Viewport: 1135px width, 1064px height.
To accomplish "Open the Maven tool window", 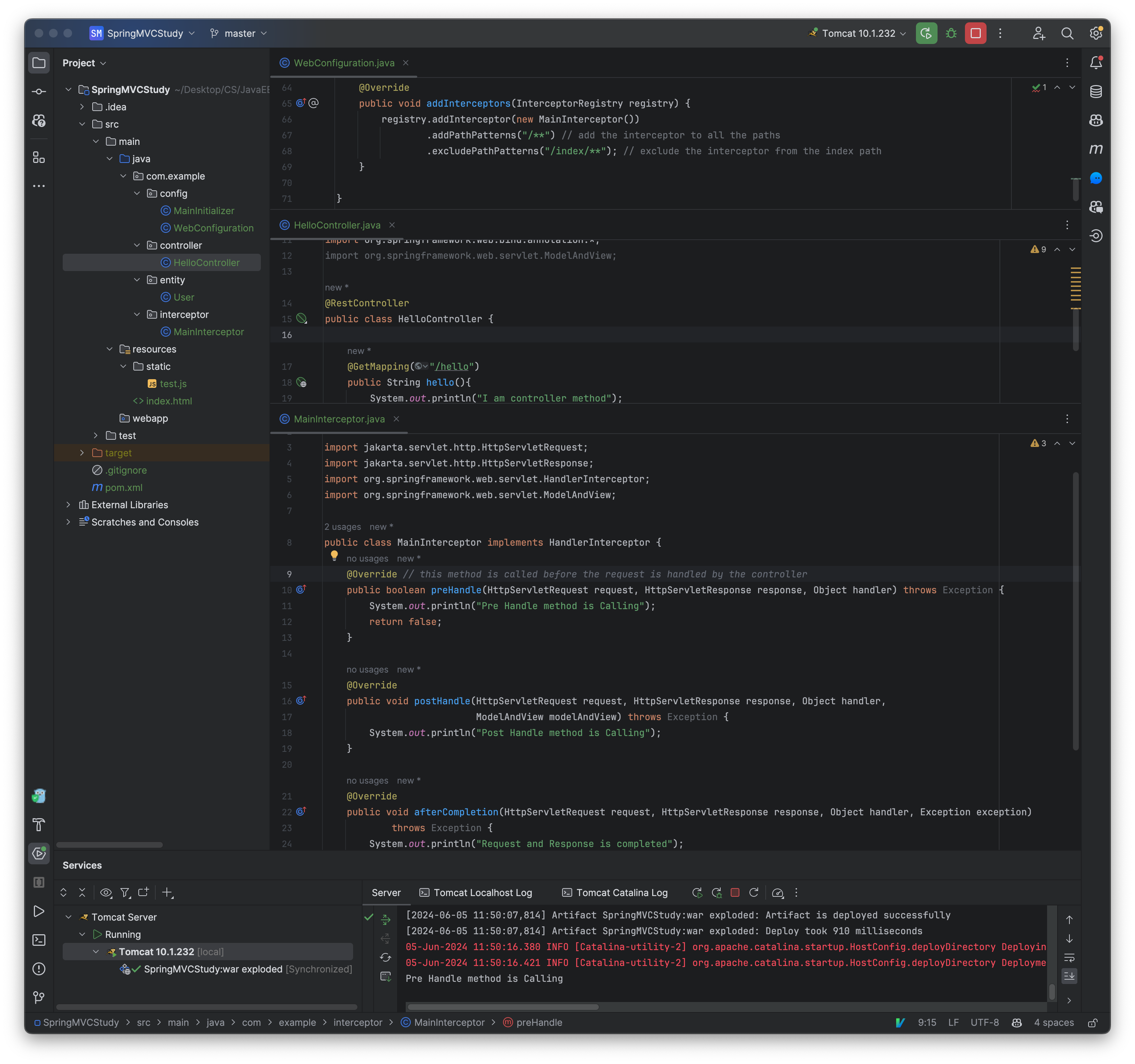I will [1096, 149].
